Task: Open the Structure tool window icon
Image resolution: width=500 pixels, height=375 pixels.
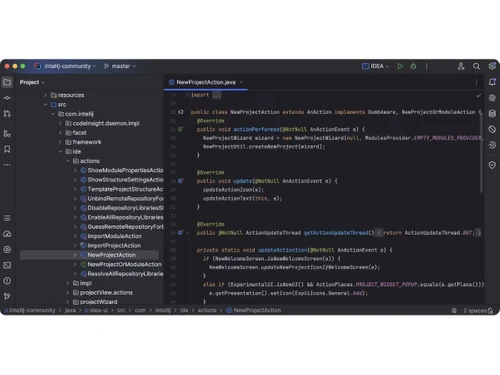Action: tap(7, 133)
